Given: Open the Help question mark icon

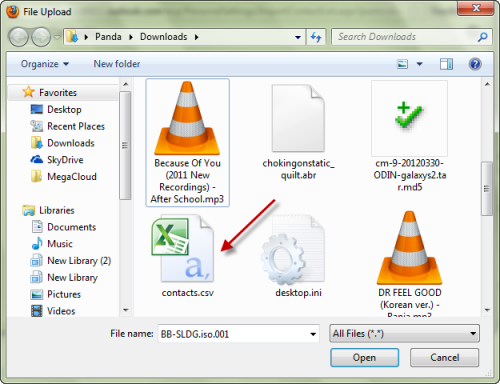Looking at the screenshot, I should coord(475,64).
